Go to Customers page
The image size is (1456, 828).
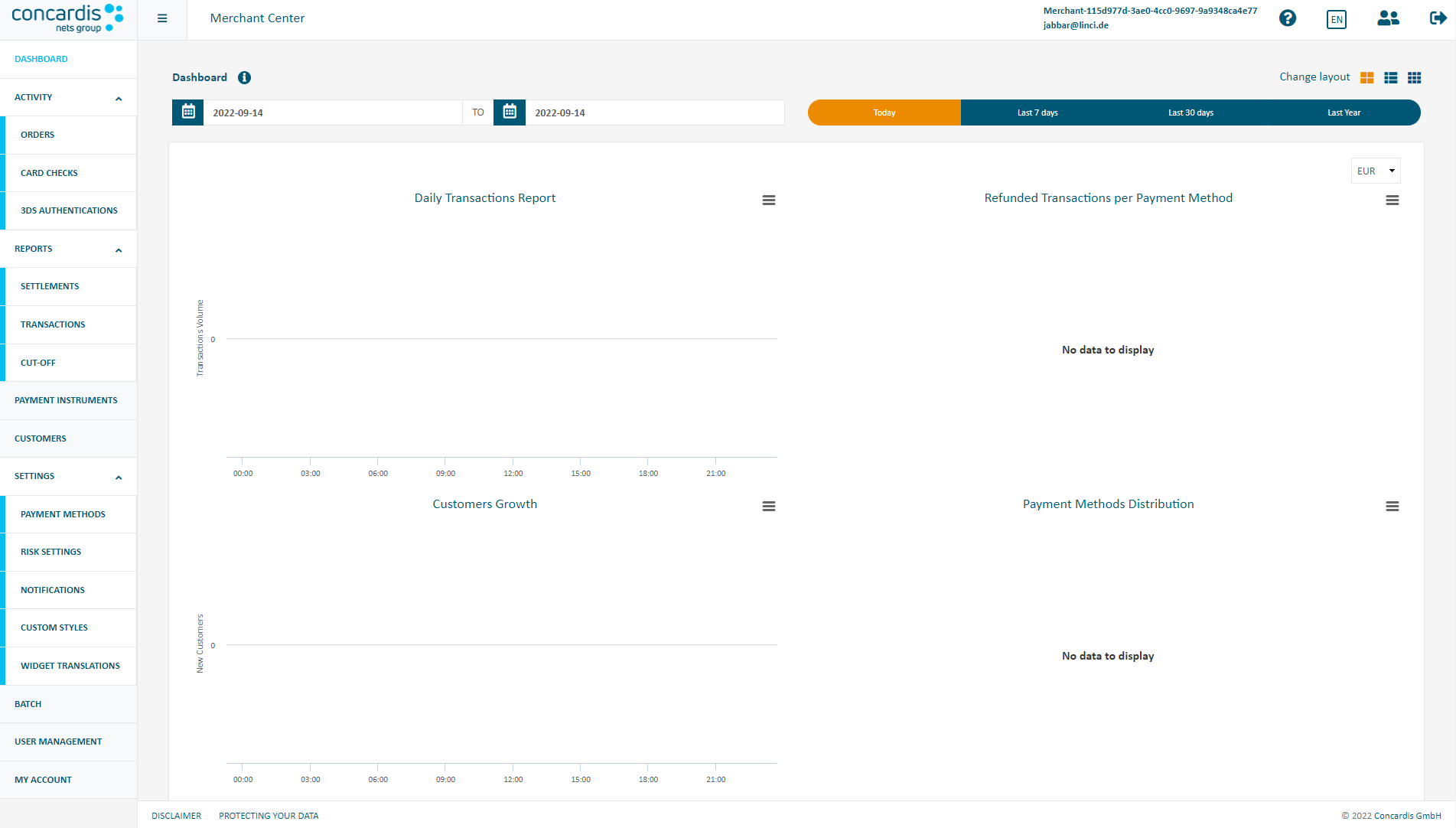point(69,438)
